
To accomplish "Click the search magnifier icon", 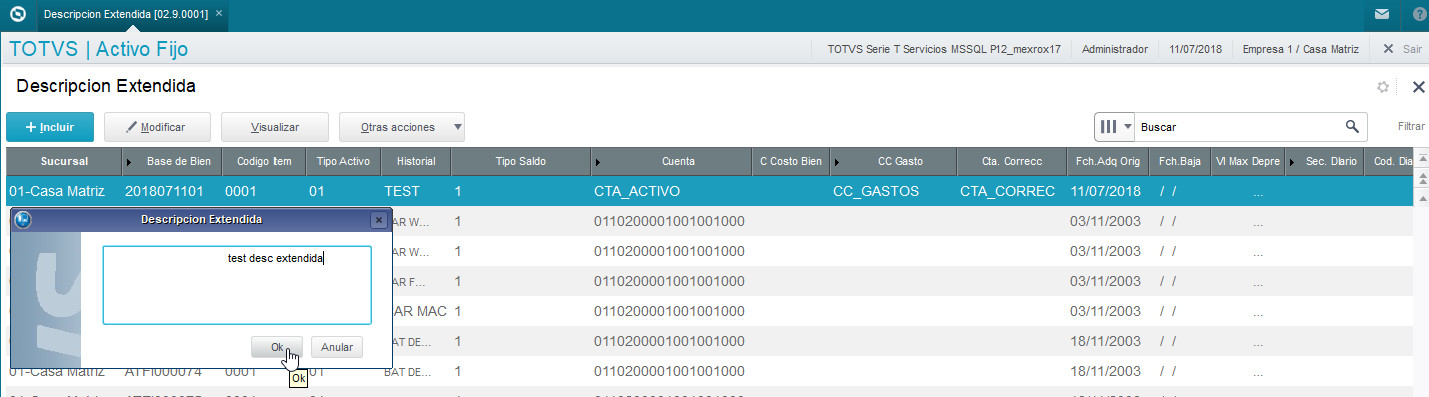I will point(1352,127).
